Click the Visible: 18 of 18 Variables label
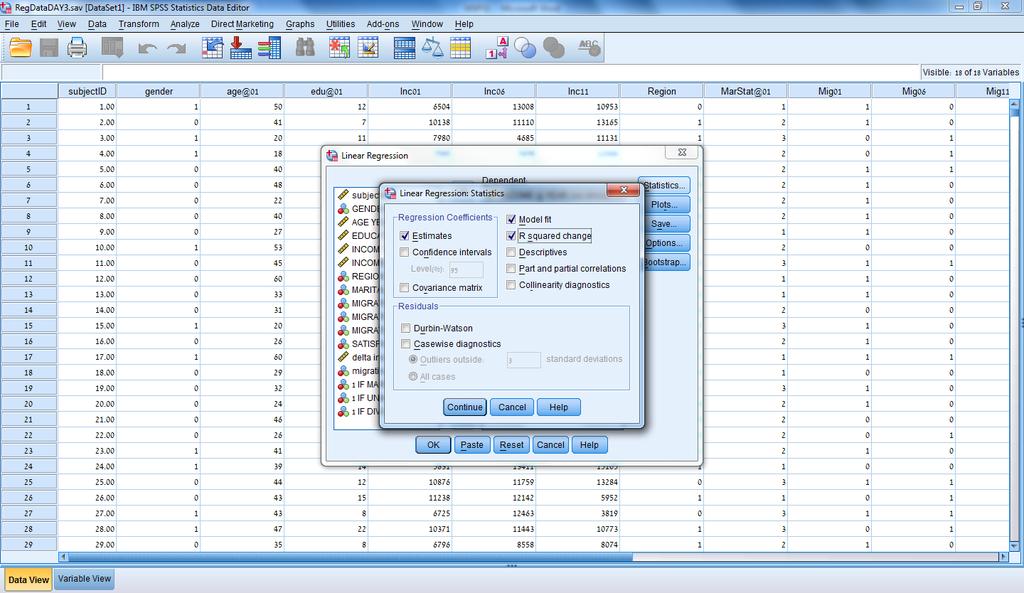This screenshot has width=1024, height=593. [970, 72]
